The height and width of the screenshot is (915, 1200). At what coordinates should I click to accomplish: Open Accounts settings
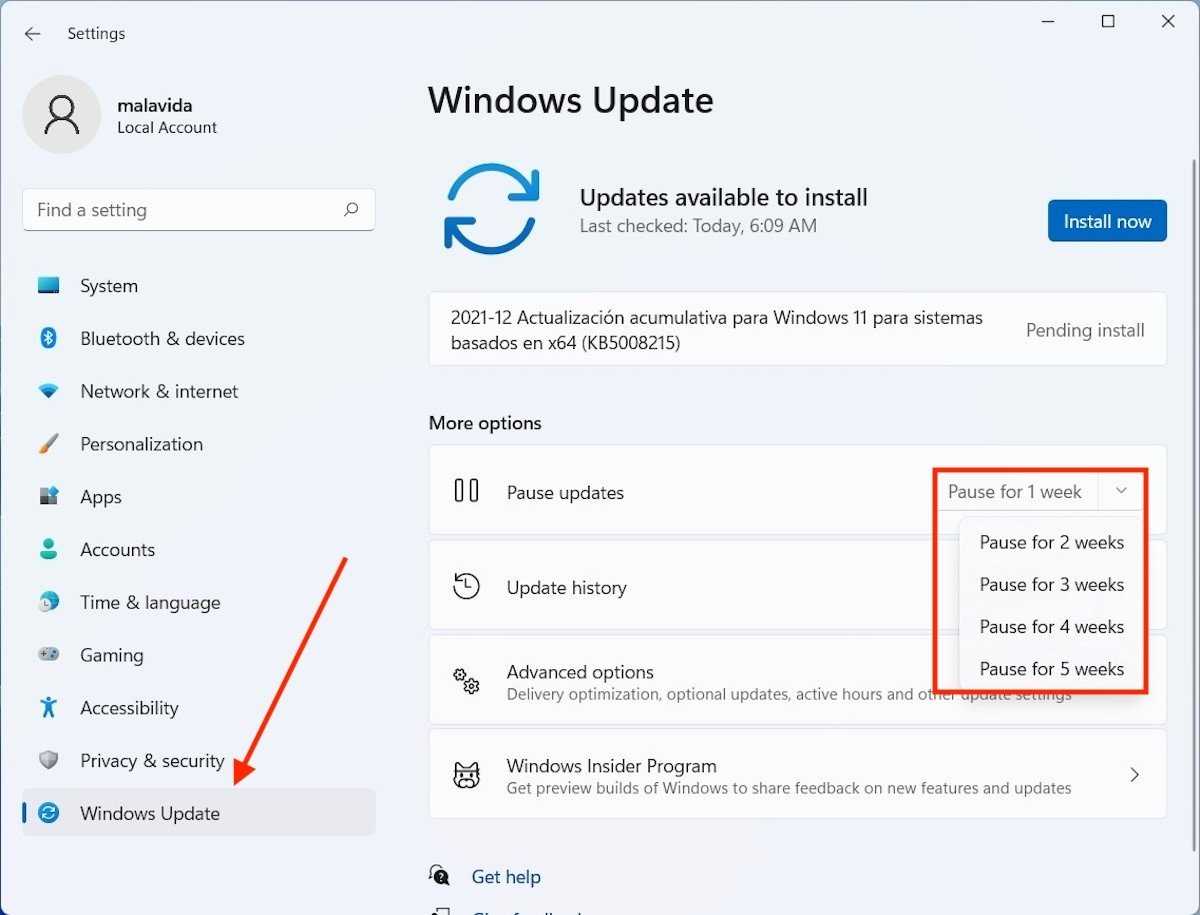pyautogui.click(x=199, y=549)
